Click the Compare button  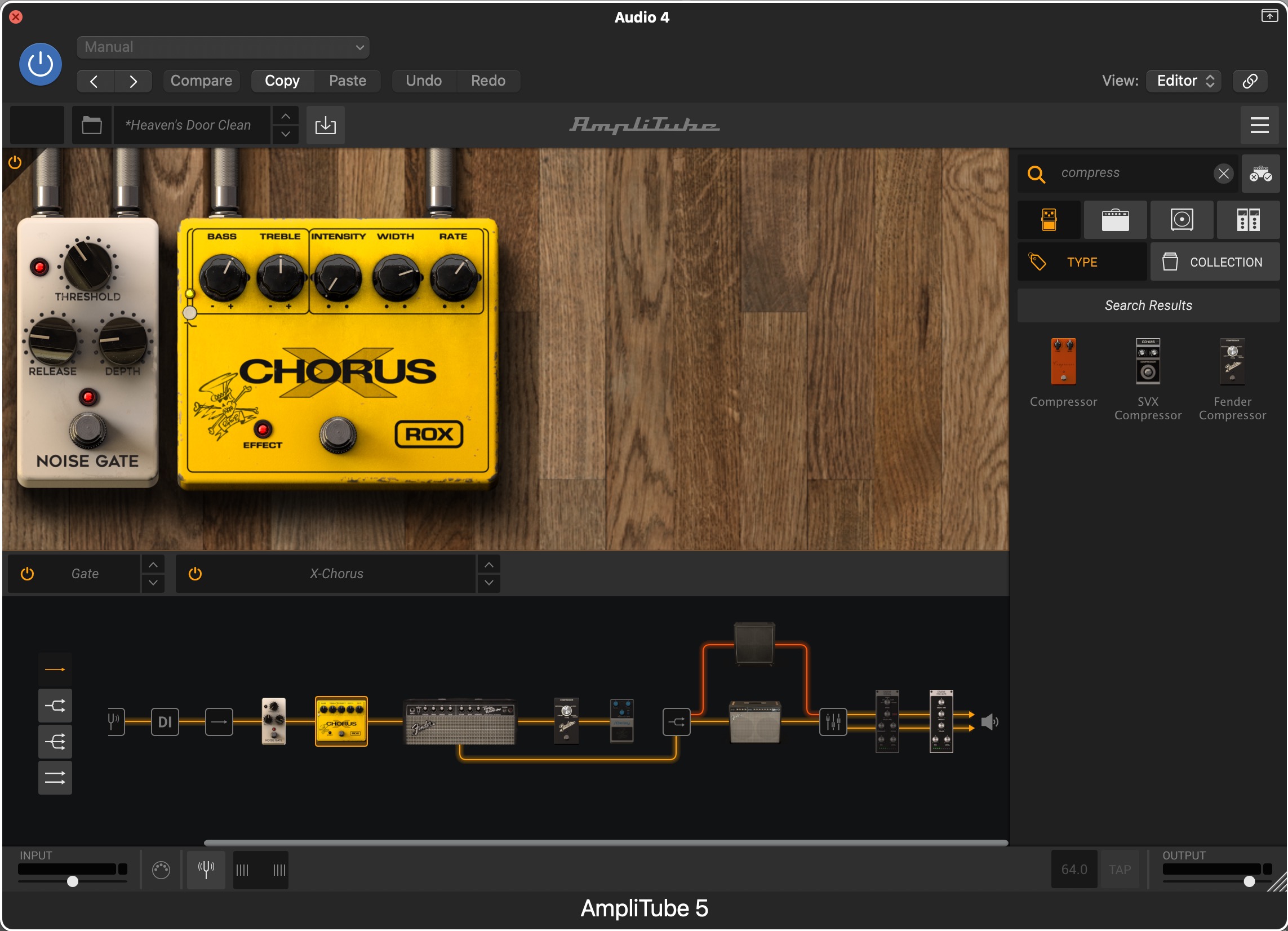point(201,81)
